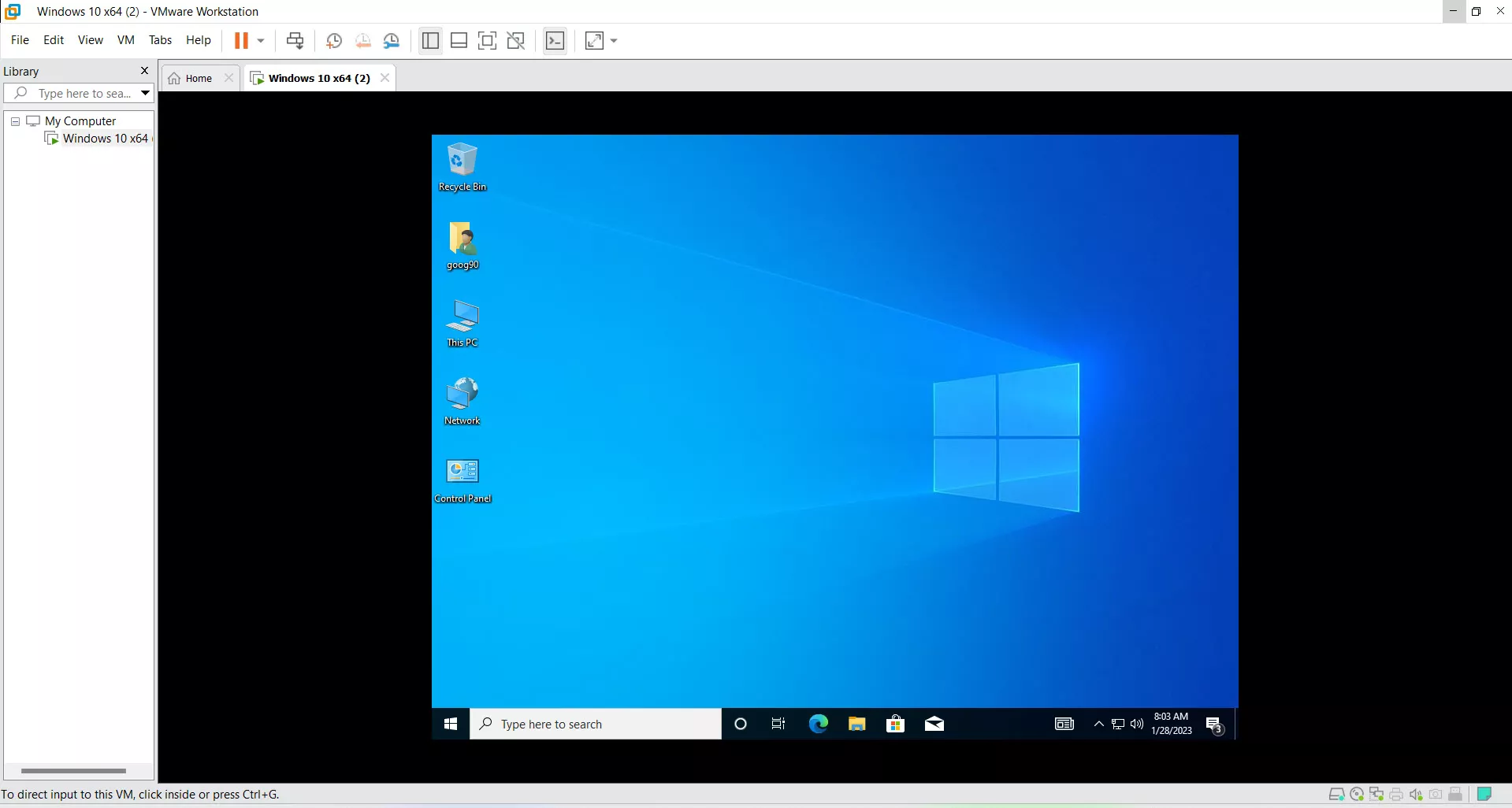Select the Recycle Bin desktop icon

click(463, 167)
